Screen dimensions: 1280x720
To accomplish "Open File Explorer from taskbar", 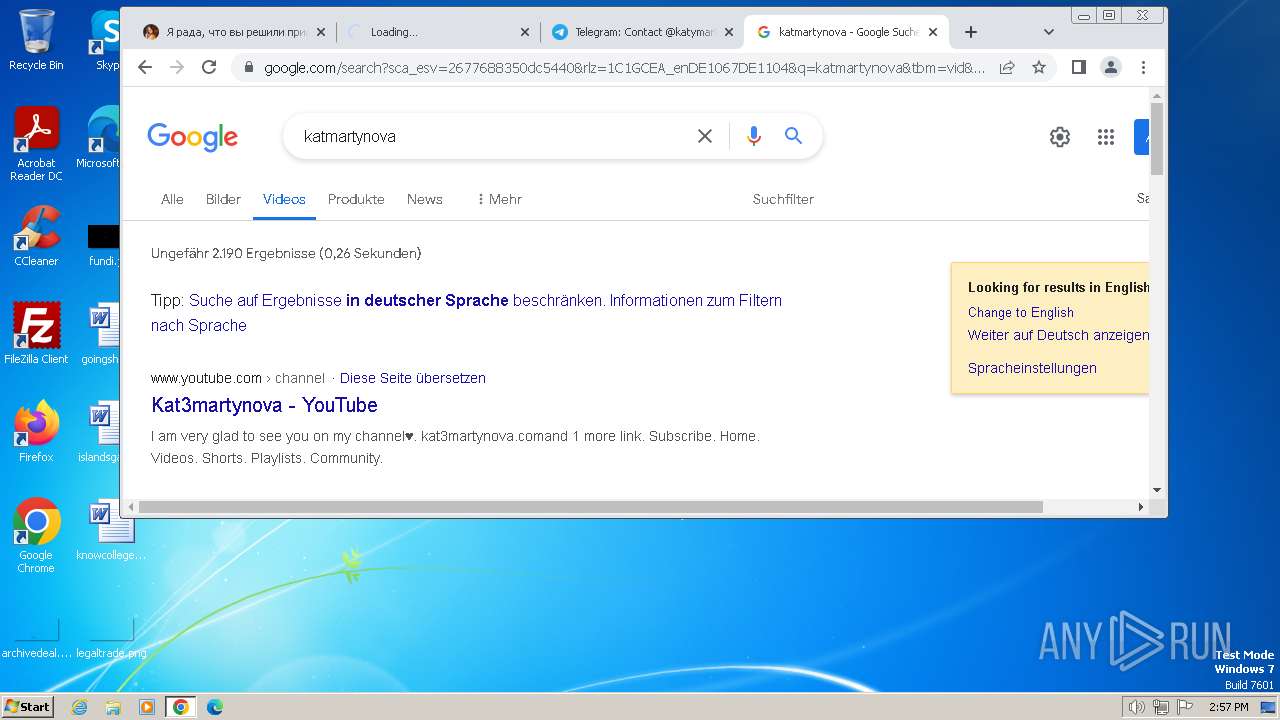I will 113,707.
